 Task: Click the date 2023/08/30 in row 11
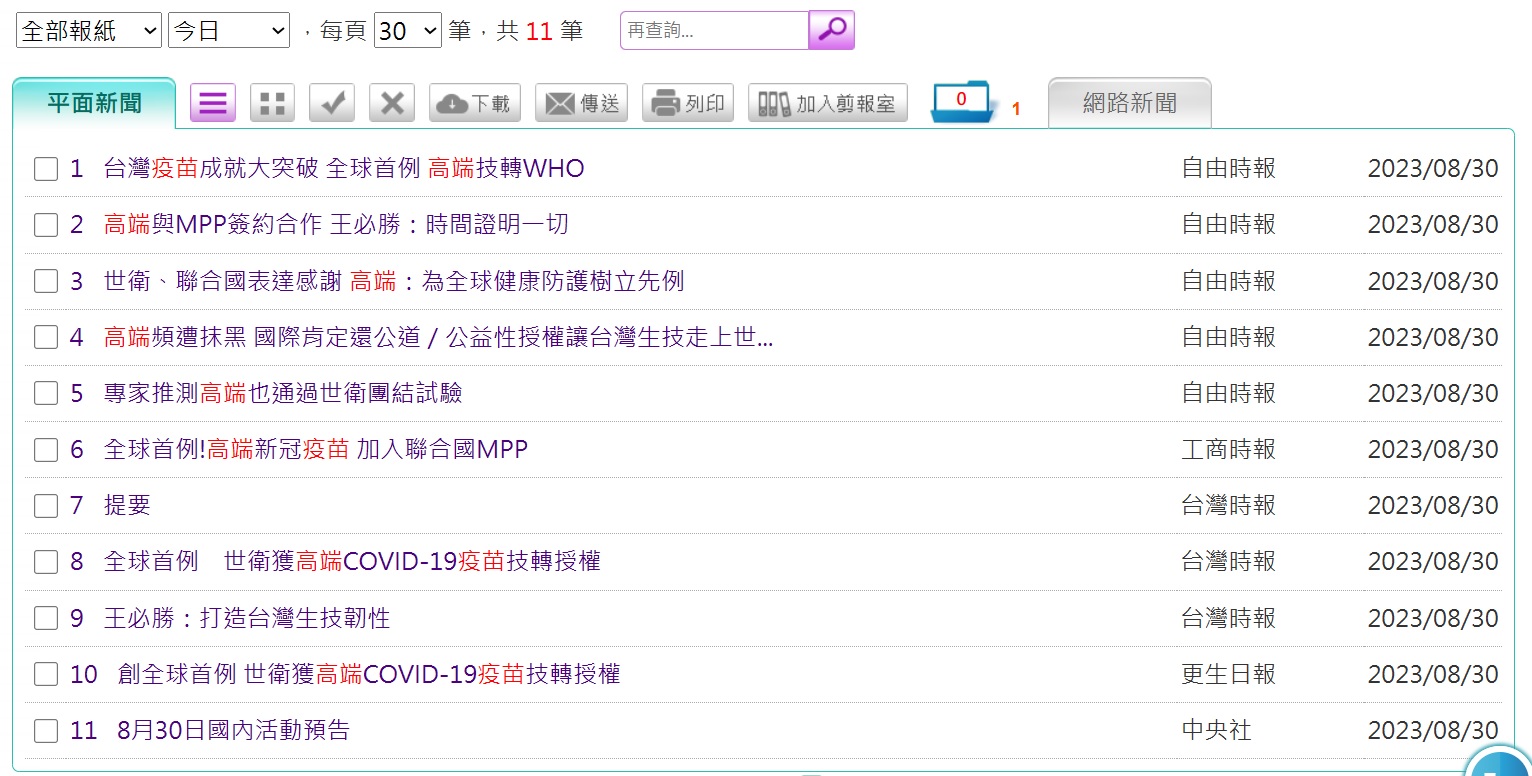1433,731
